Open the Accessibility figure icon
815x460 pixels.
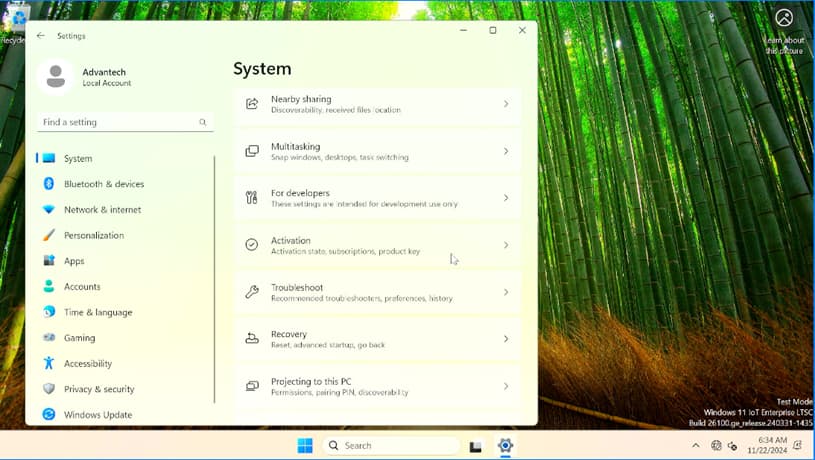[x=49, y=363]
